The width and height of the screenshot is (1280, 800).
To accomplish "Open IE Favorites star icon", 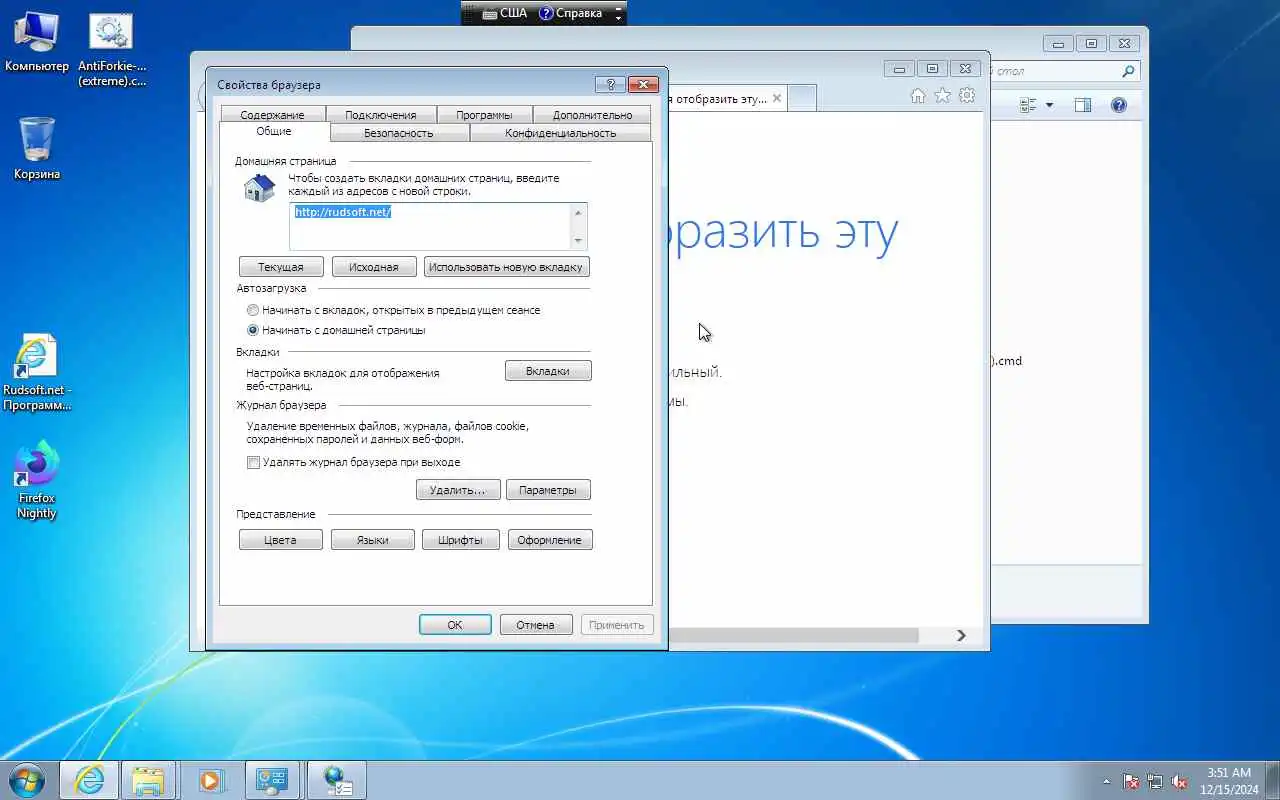I will coord(942,95).
